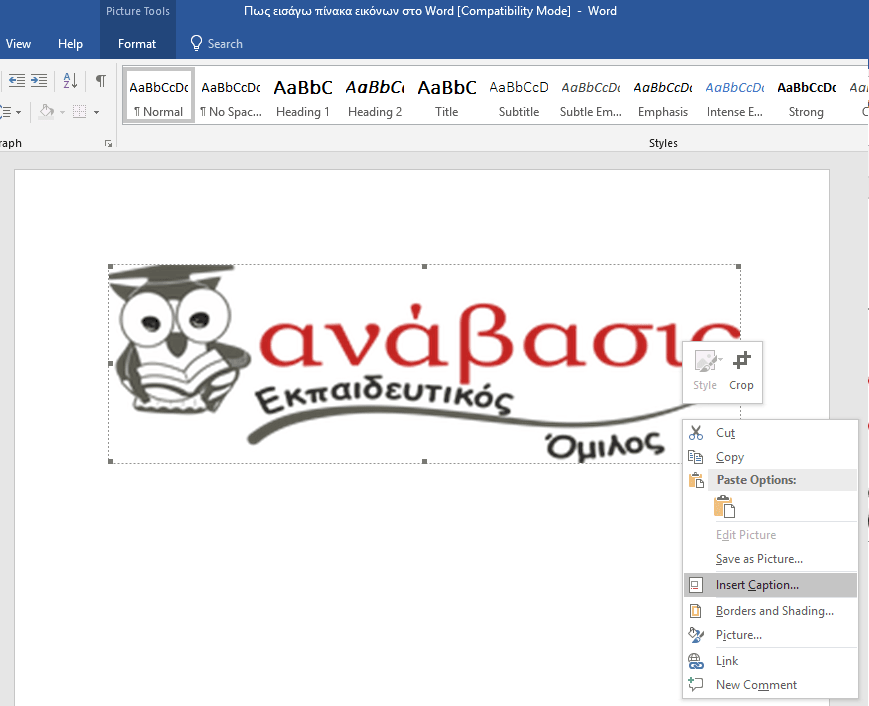Click the Decrease Indent icon
This screenshot has width=869, height=706.
coord(17,81)
